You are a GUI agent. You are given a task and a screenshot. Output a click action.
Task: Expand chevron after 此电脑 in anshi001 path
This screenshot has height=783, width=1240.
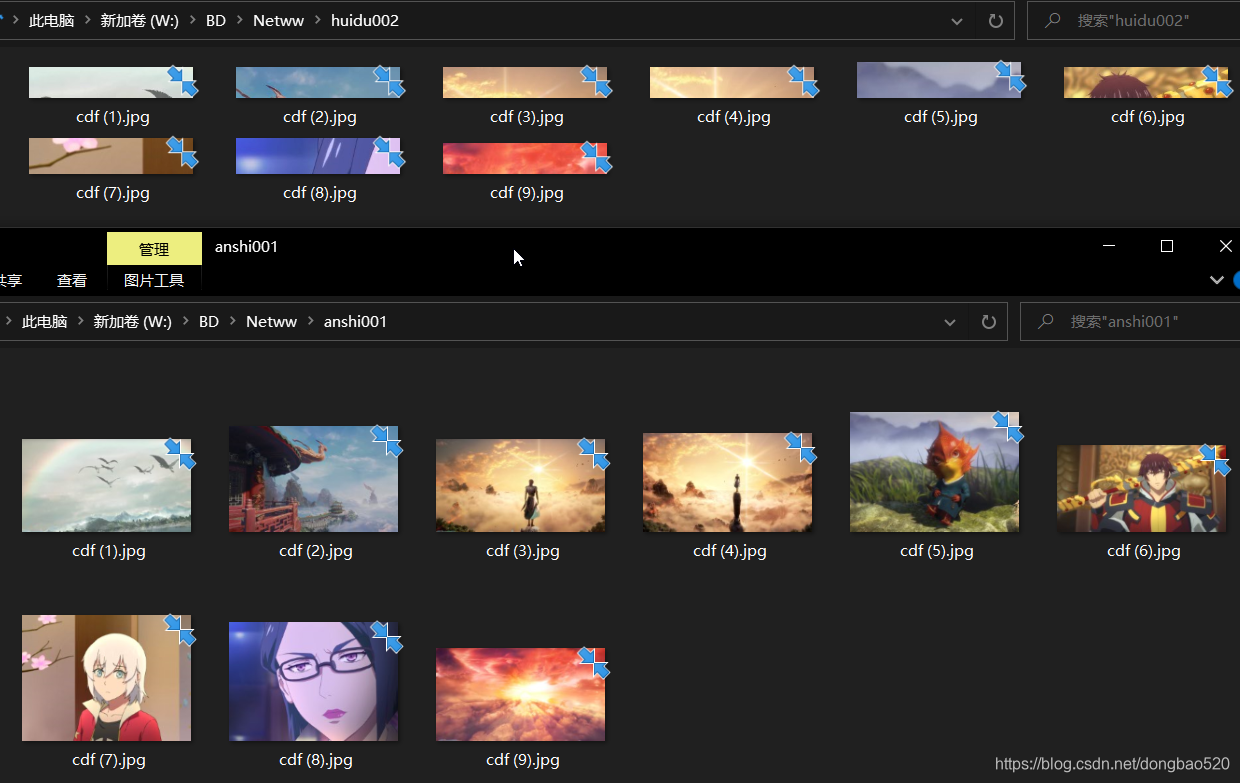[81, 321]
